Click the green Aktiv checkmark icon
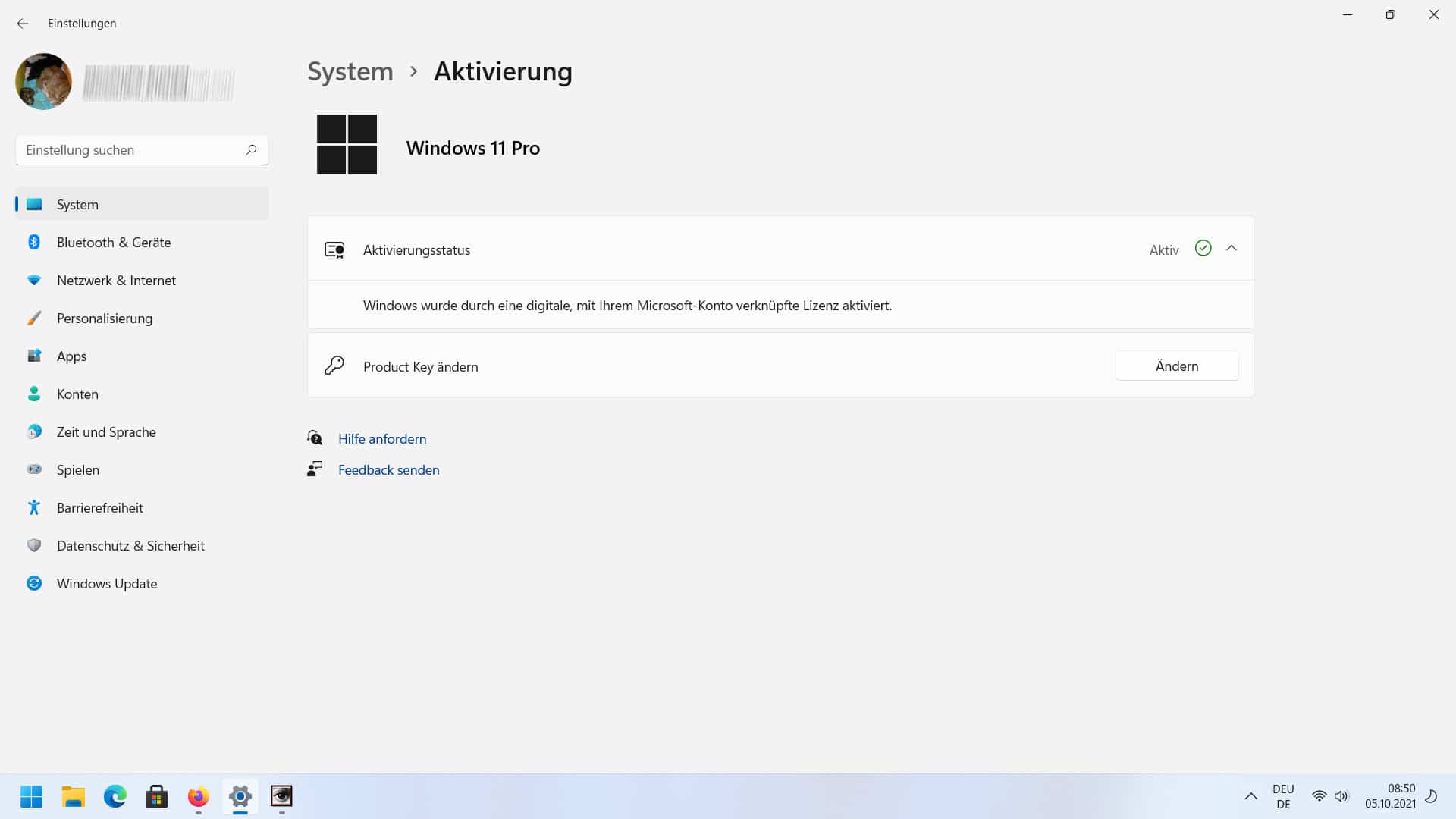This screenshot has height=819, width=1456. pyautogui.click(x=1203, y=248)
